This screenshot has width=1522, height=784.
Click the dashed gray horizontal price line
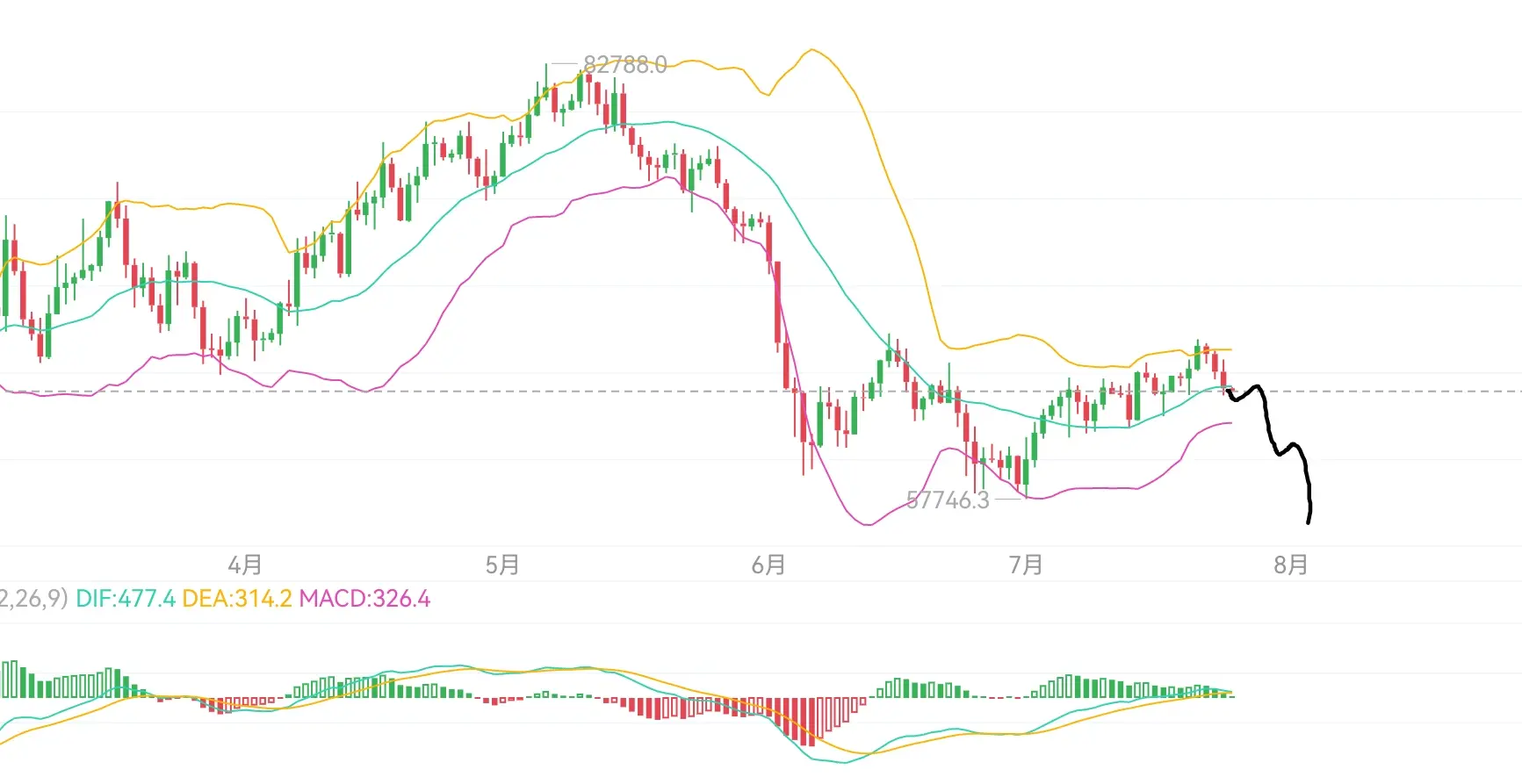pos(761,392)
